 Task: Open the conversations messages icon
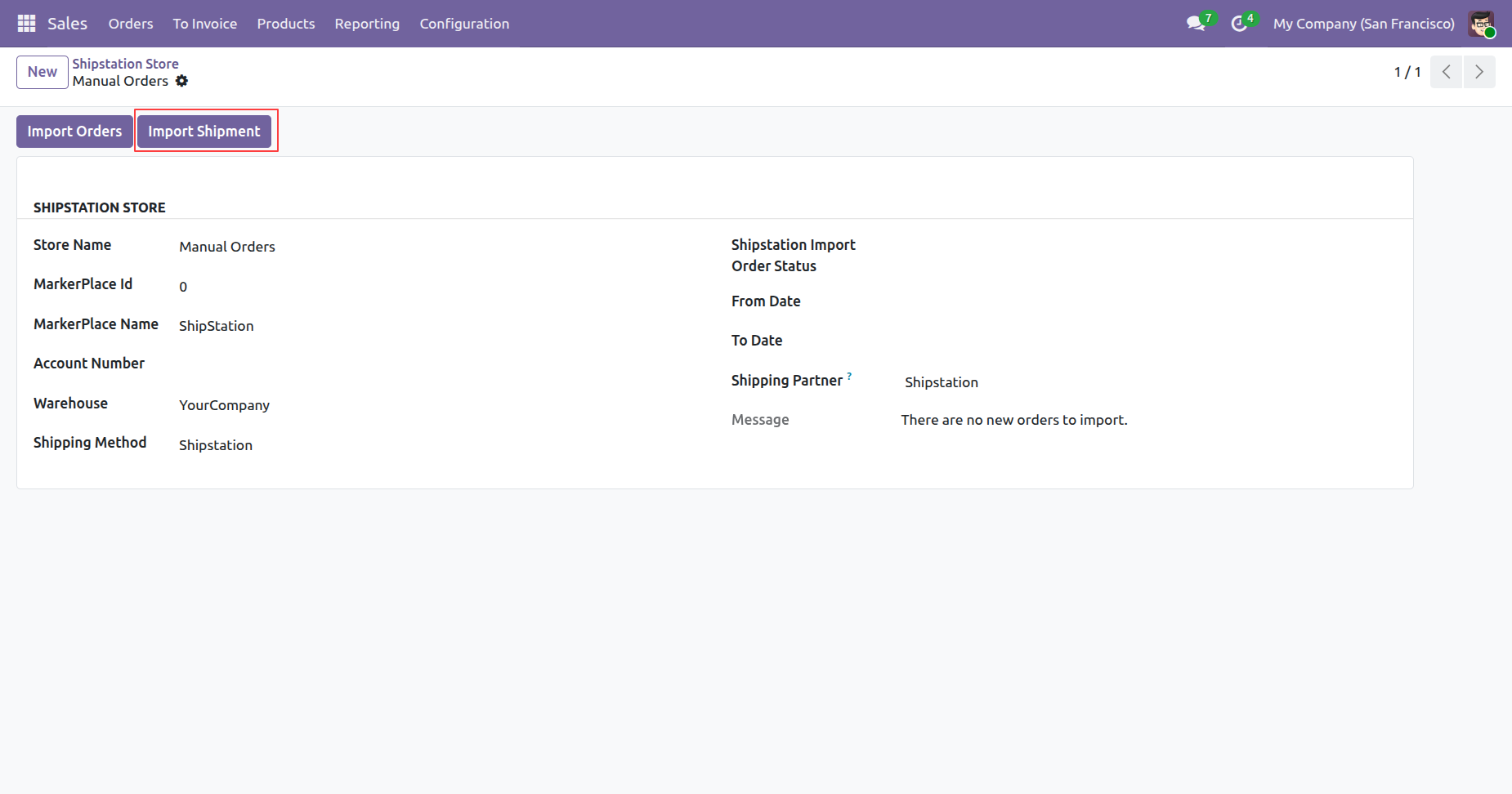pos(1197,24)
